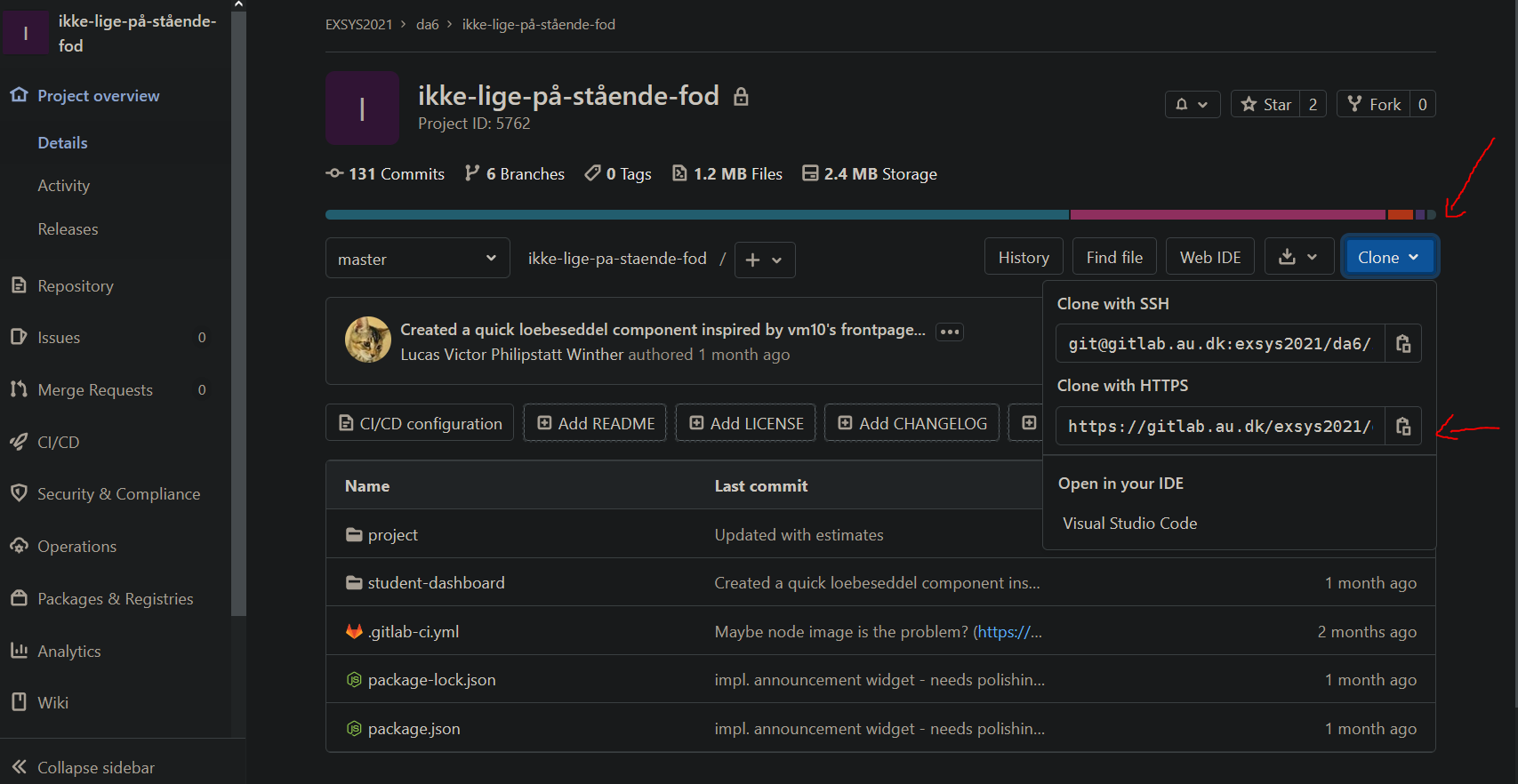Open Wiki from the sidebar

(x=52, y=703)
